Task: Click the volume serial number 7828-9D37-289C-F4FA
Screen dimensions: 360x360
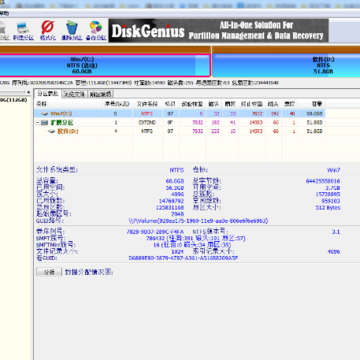Action: (x=155, y=232)
